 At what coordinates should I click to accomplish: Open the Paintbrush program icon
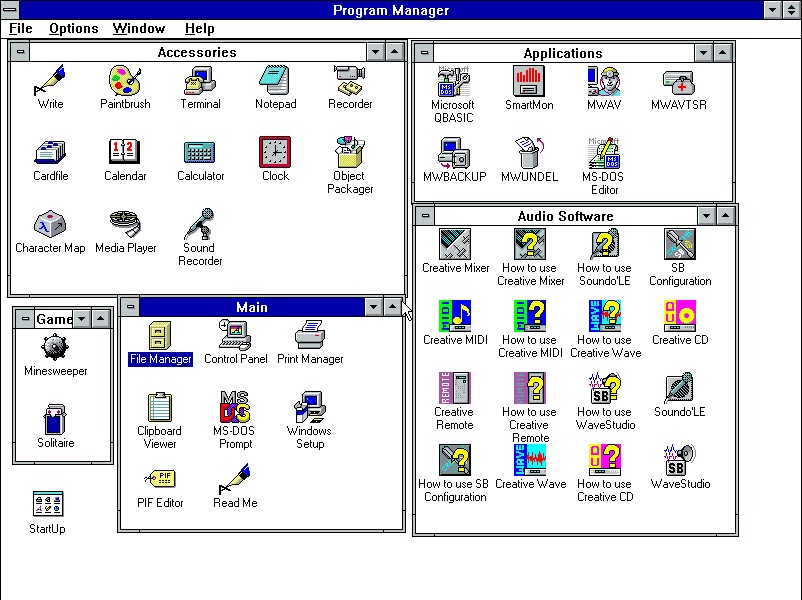pos(126,81)
